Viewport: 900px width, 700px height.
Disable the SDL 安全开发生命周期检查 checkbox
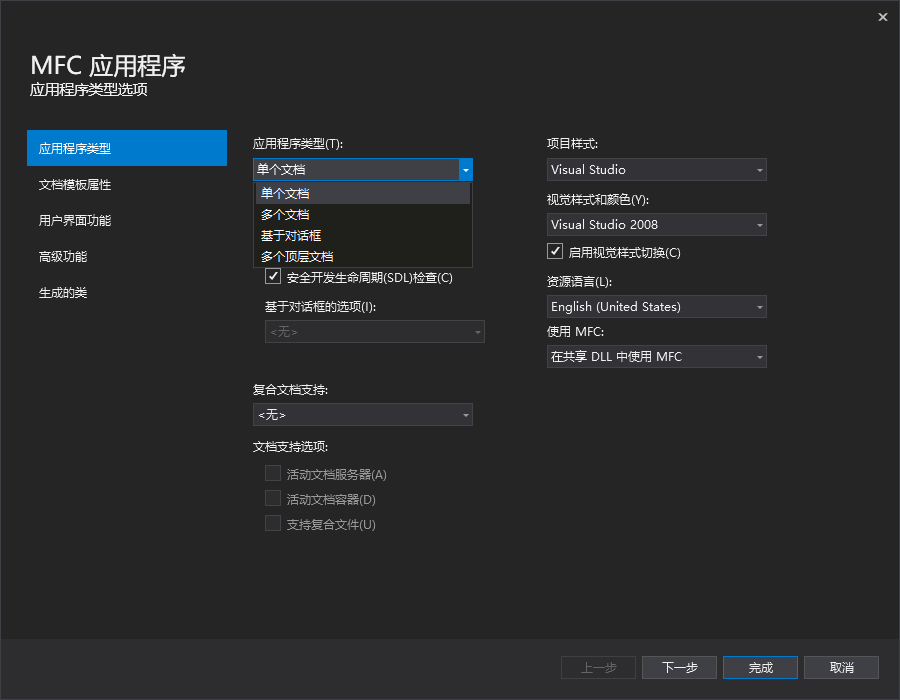click(x=273, y=277)
